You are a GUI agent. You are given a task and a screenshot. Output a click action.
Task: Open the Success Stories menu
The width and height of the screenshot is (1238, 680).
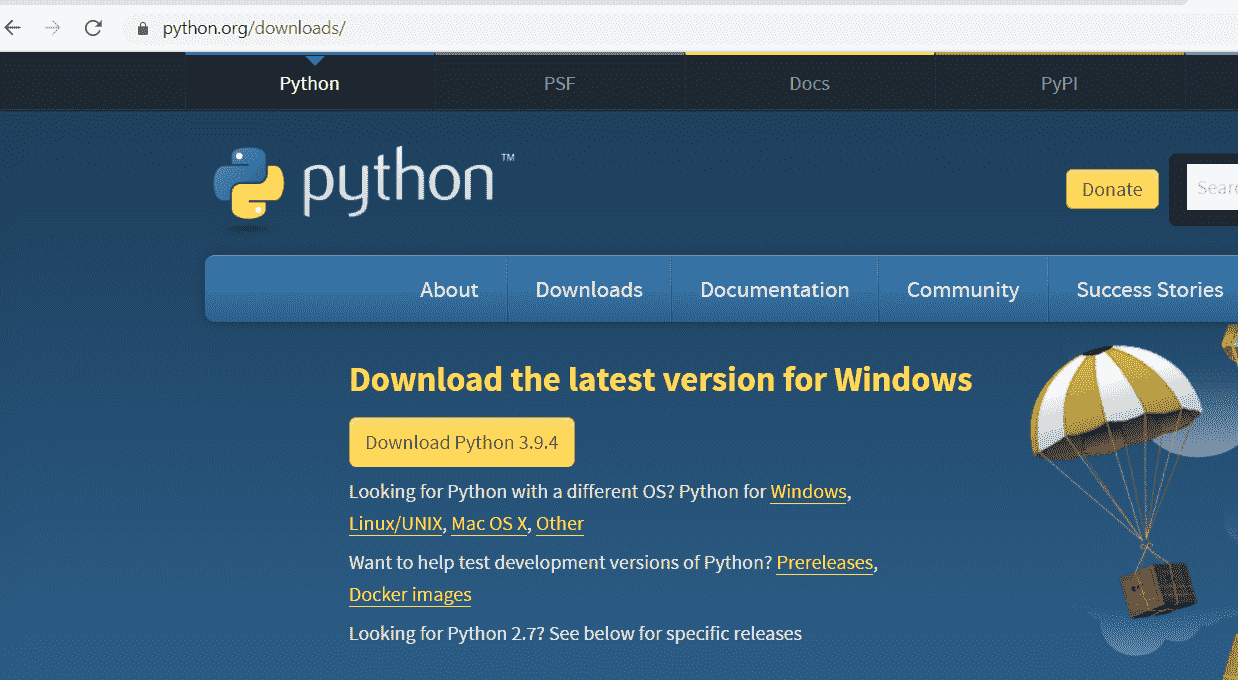tap(1150, 289)
